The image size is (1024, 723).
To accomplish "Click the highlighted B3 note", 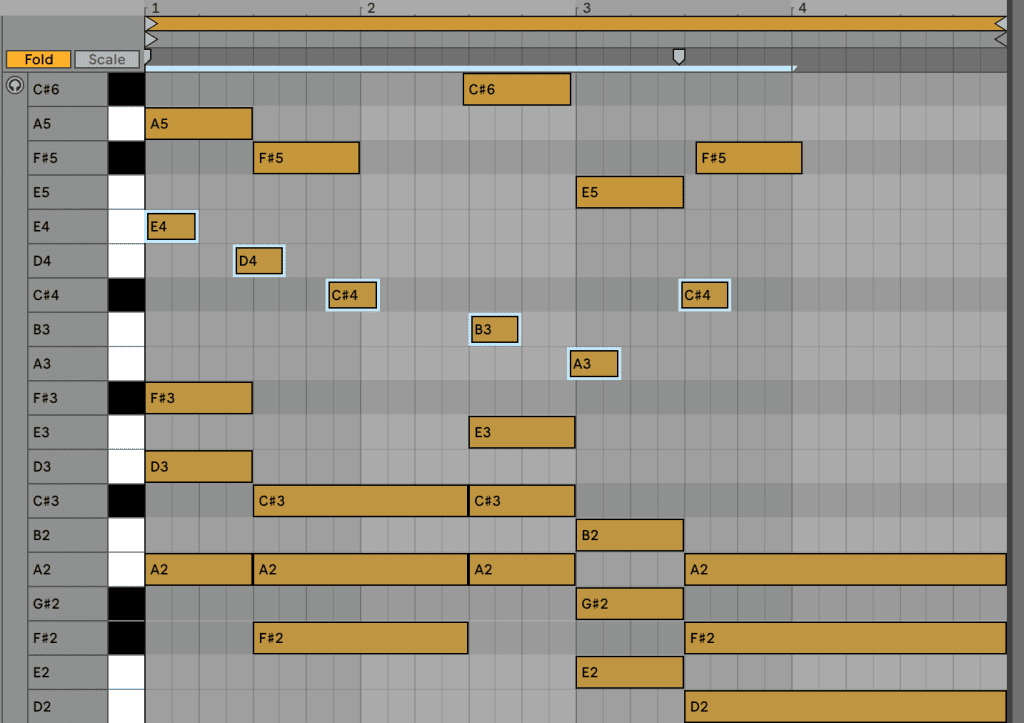I will coord(494,329).
